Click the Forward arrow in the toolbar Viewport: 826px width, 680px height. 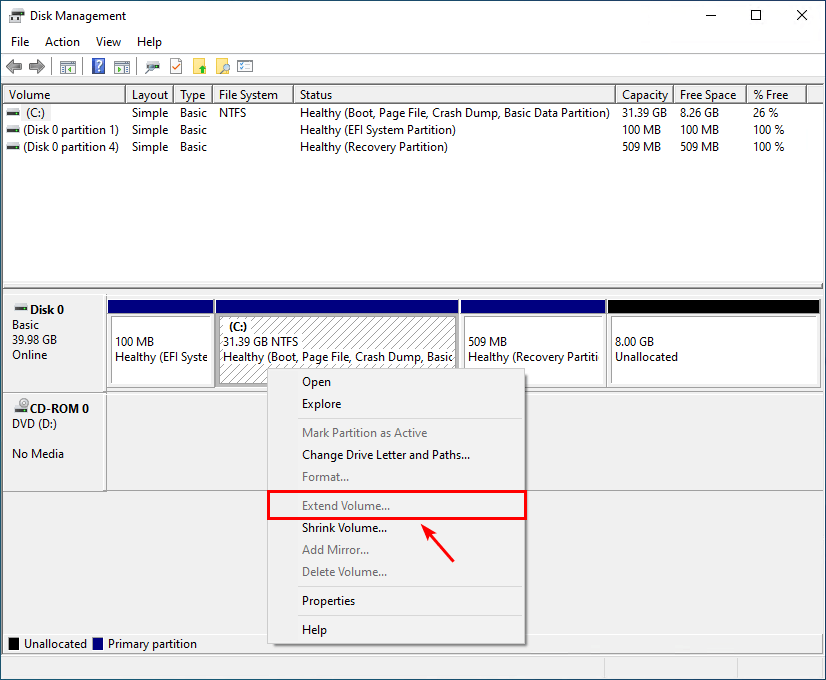[x=37, y=67]
